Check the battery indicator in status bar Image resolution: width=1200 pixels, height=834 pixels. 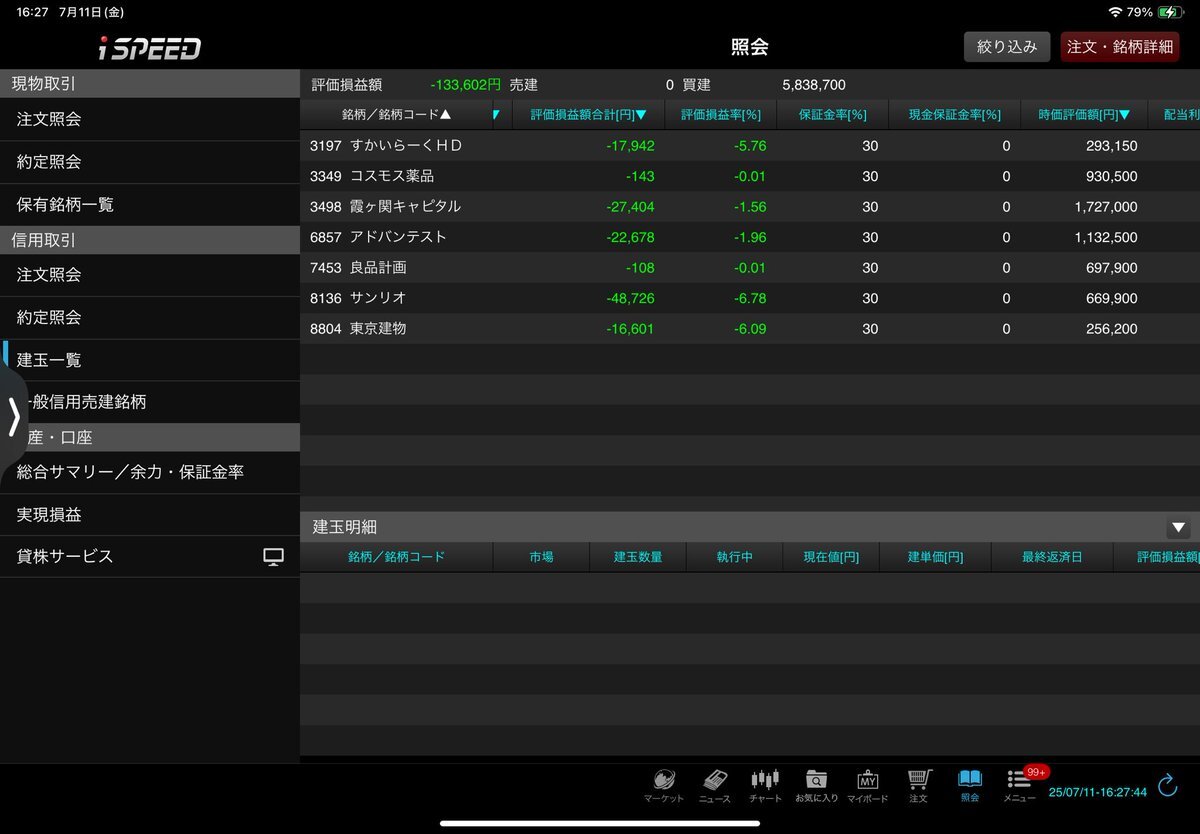[x=1170, y=12]
